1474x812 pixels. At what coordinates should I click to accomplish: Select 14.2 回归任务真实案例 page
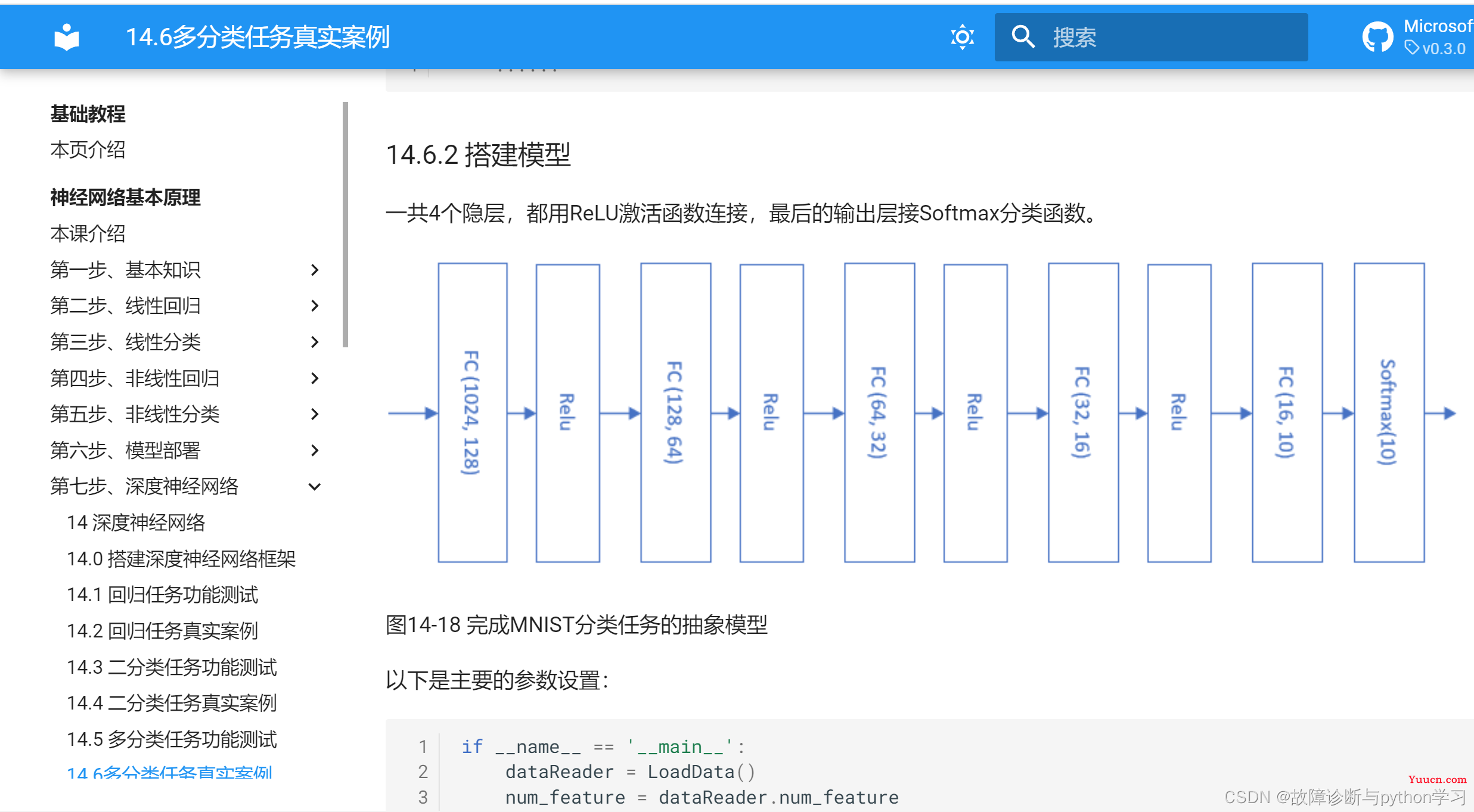[162, 631]
